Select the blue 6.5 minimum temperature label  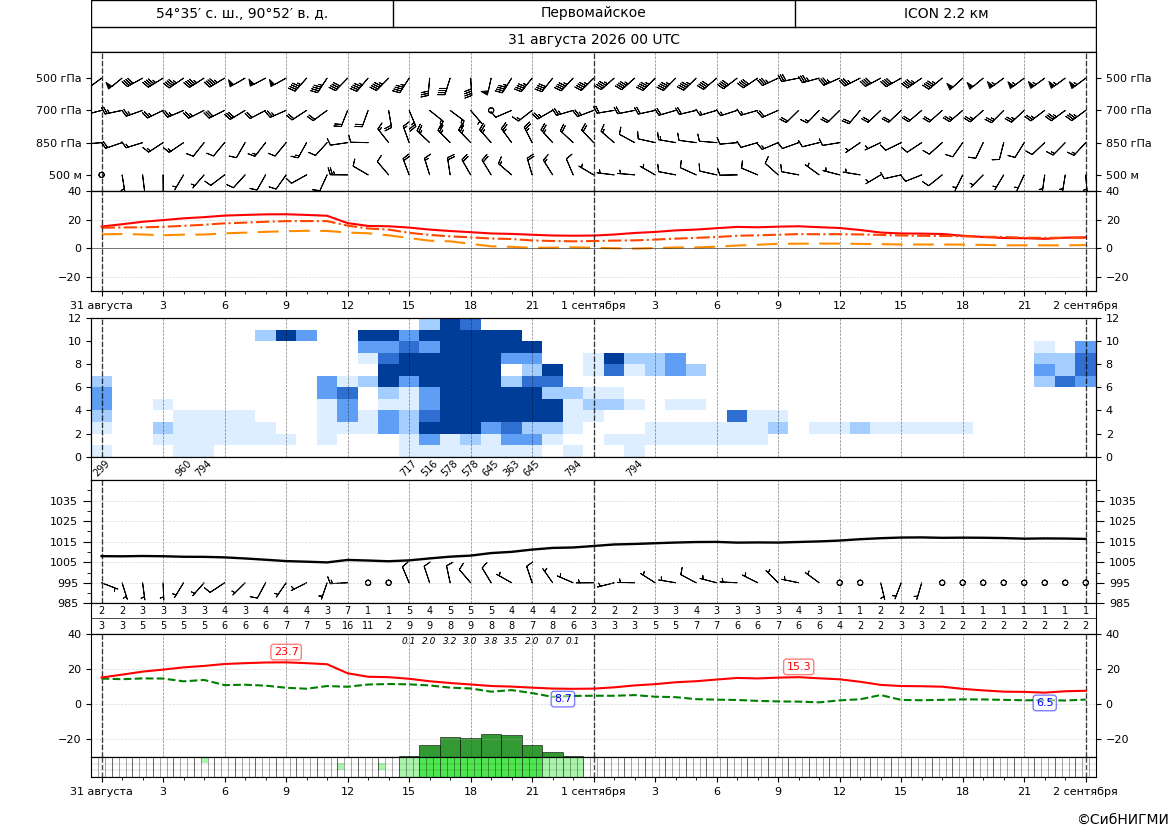[x=1044, y=702]
